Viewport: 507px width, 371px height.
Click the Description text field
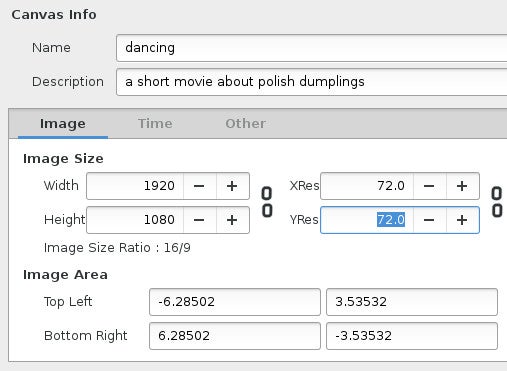(311, 82)
